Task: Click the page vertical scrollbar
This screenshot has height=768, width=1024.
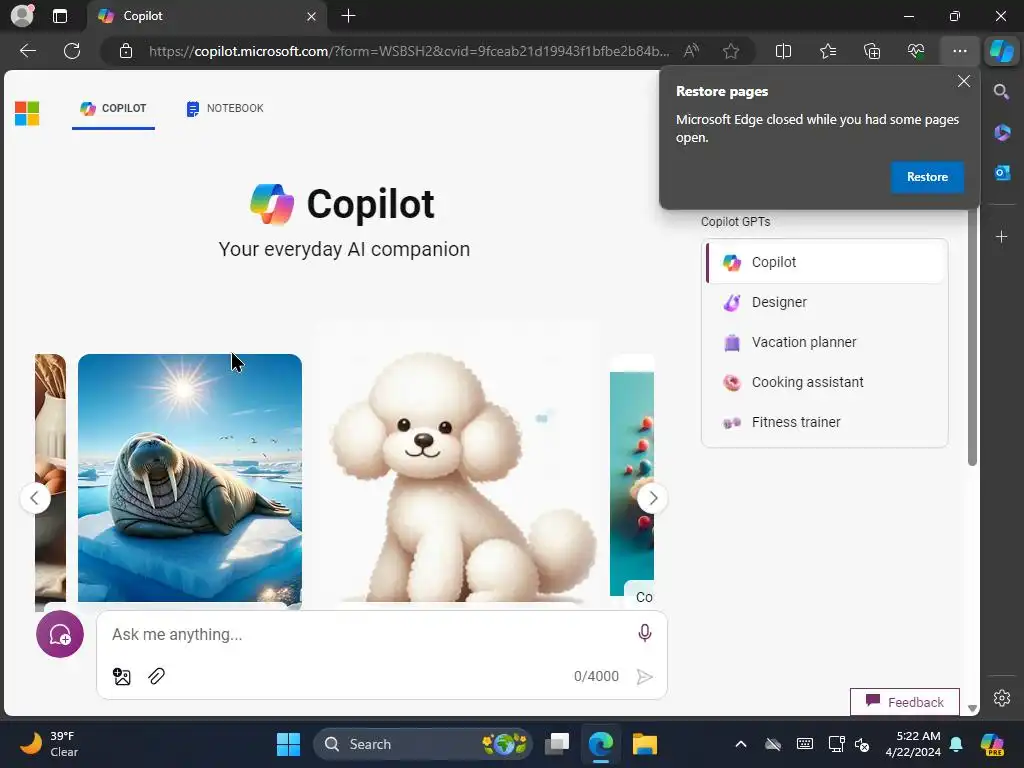Action: click(x=972, y=340)
